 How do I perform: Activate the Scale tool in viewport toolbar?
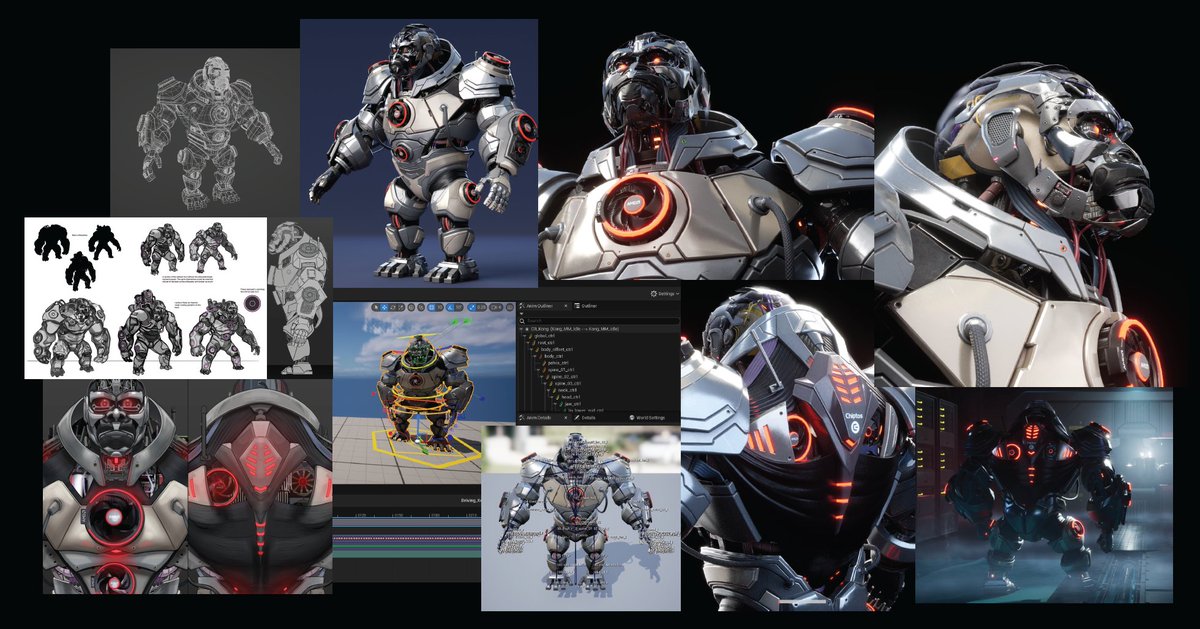point(401,307)
